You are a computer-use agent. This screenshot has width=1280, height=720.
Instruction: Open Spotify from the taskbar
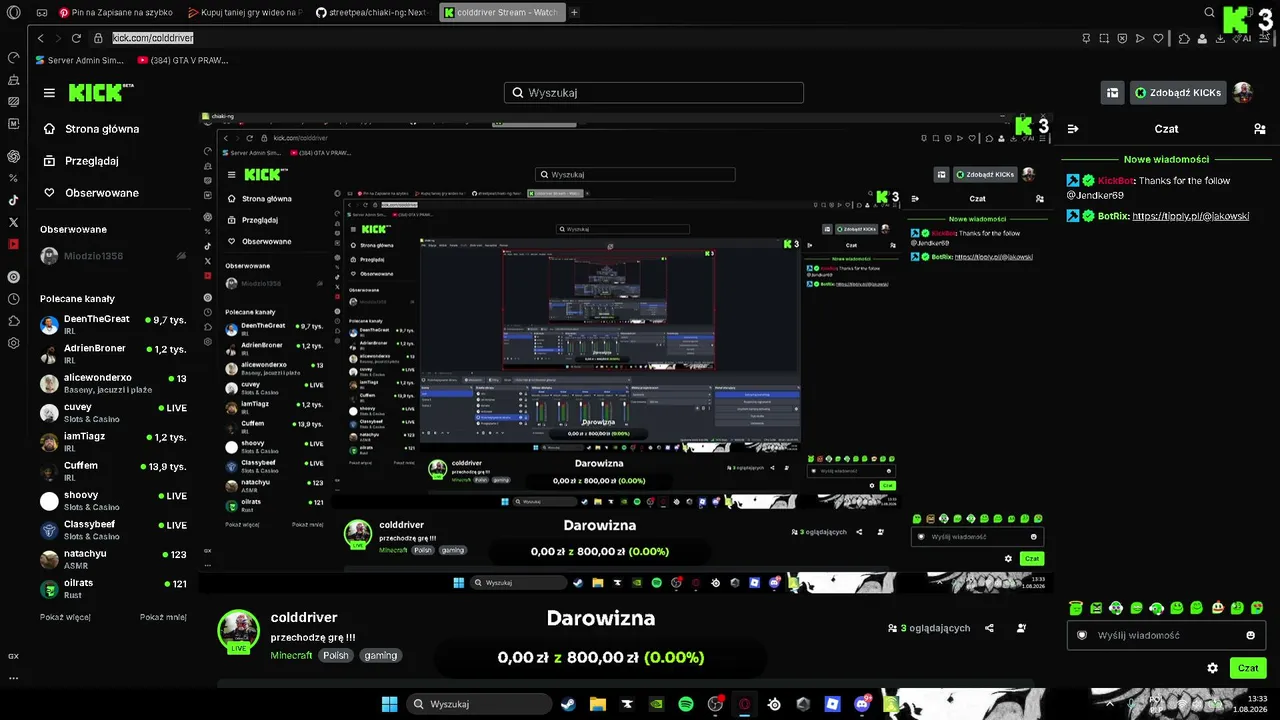pyautogui.click(x=686, y=704)
